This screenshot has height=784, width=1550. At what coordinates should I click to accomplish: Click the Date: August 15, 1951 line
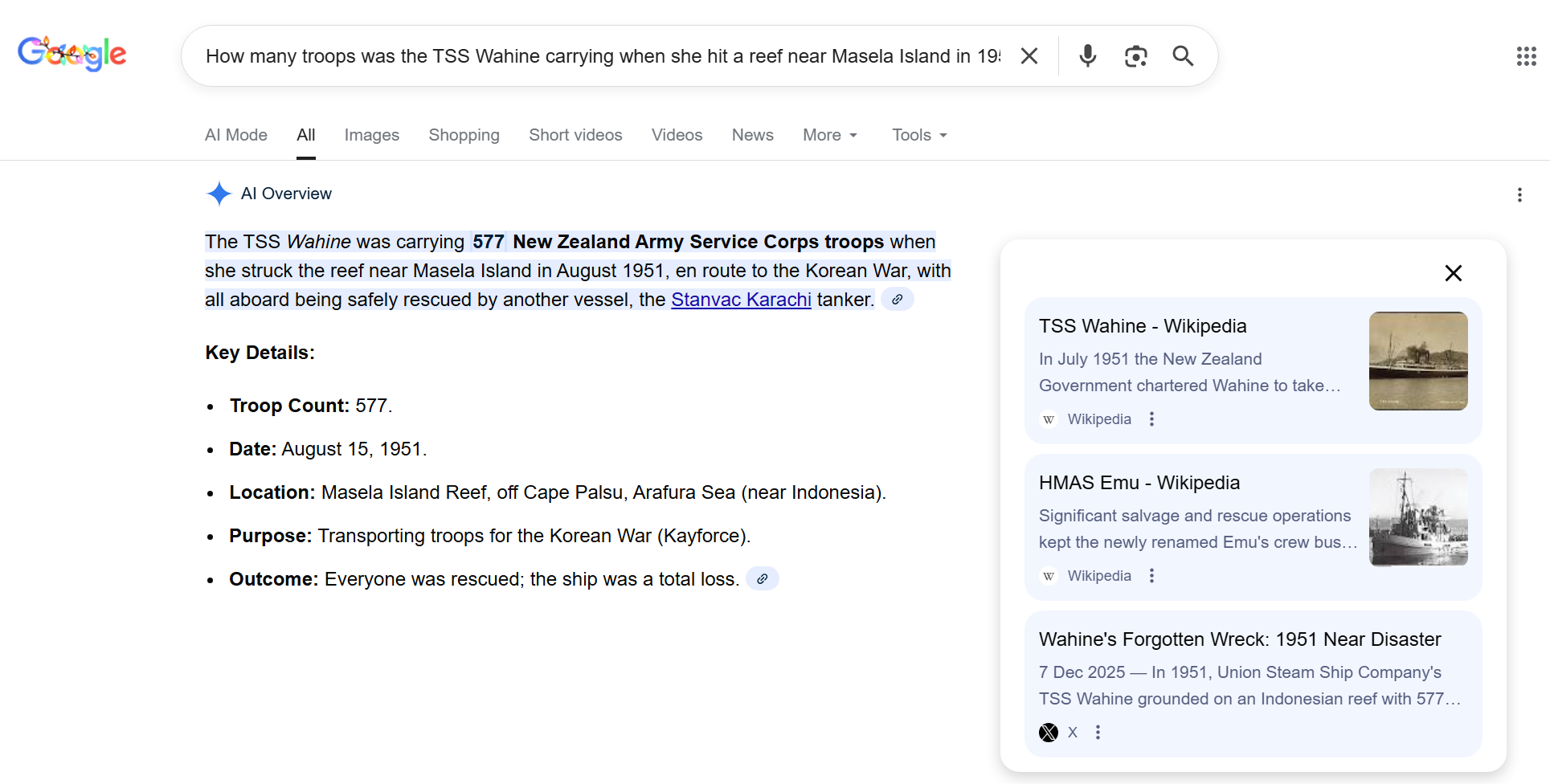point(328,449)
